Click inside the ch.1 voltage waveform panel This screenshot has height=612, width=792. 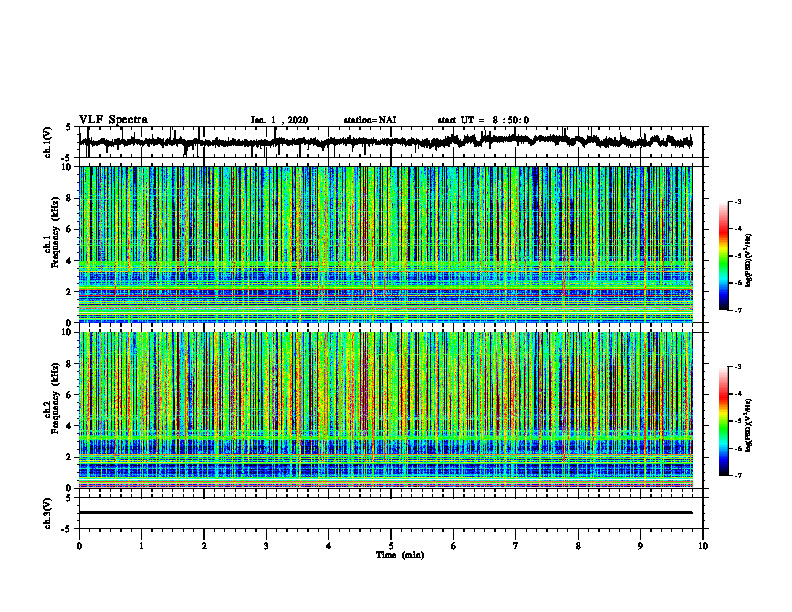coord(391,142)
